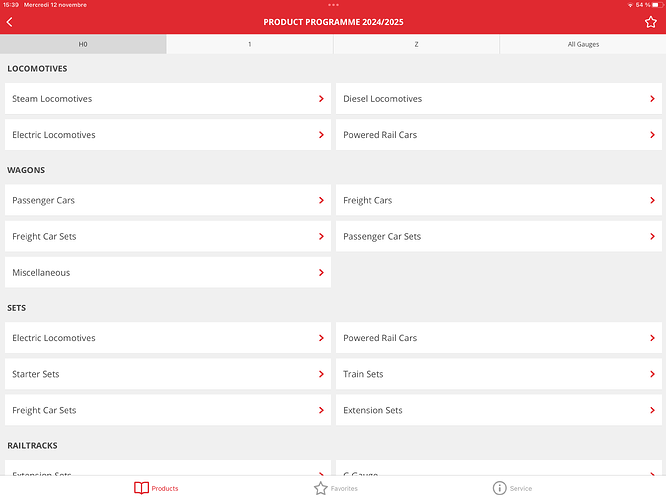Image resolution: width=666 pixels, height=500 pixels.
Task: Switch to the gauge 1 tab
Action: coord(250,44)
